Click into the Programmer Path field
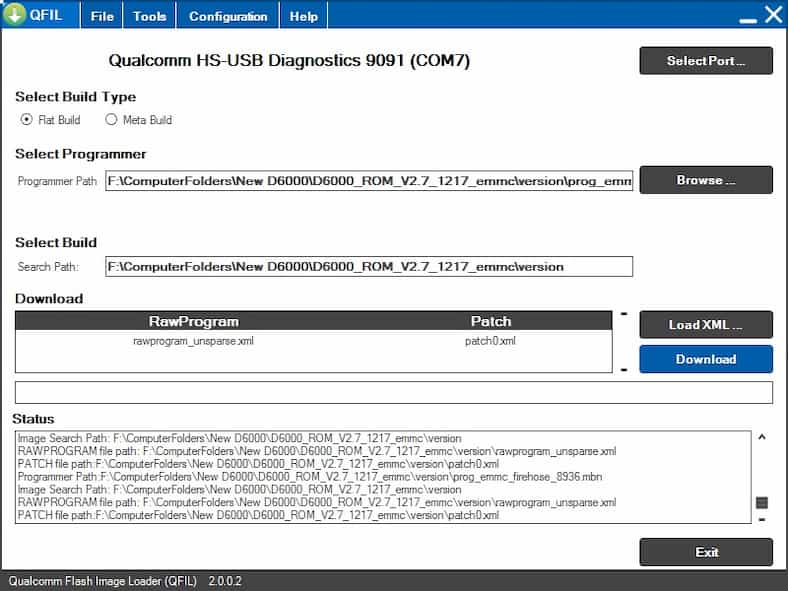The width and height of the screenshot is (788, 591). (x=369, y=181)
